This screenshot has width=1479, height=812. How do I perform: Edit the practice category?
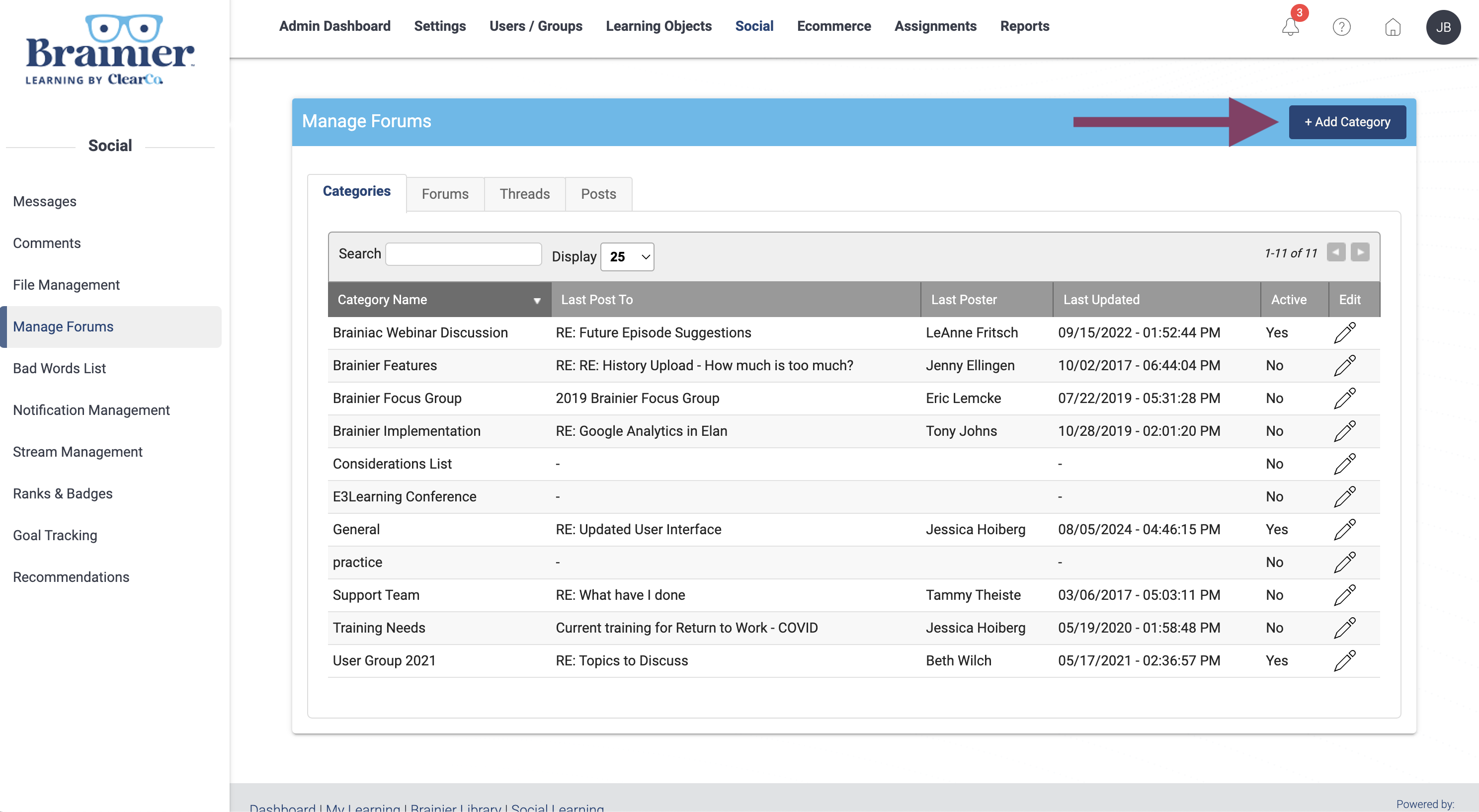point(1344,562)
